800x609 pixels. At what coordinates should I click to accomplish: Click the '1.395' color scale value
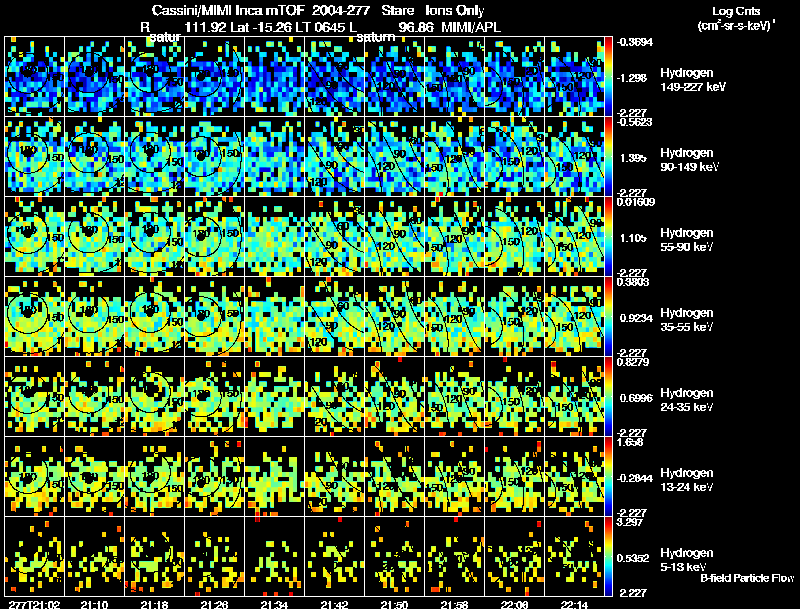coord(633,158)
